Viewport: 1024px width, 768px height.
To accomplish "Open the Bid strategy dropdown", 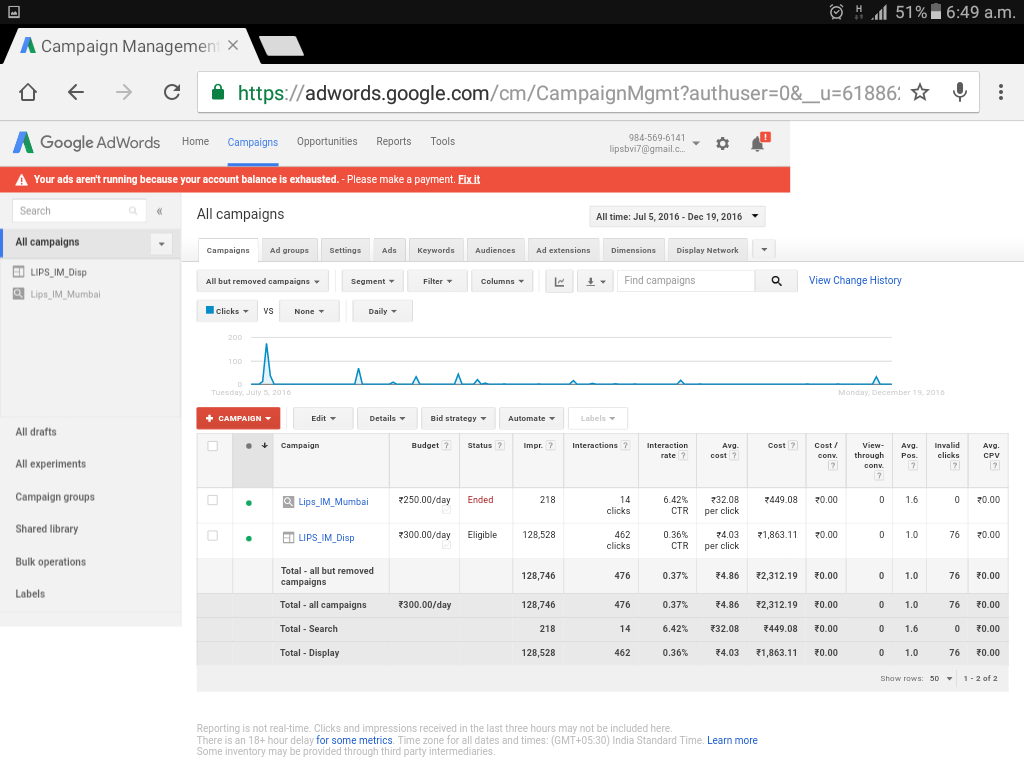I will [457, 418].
